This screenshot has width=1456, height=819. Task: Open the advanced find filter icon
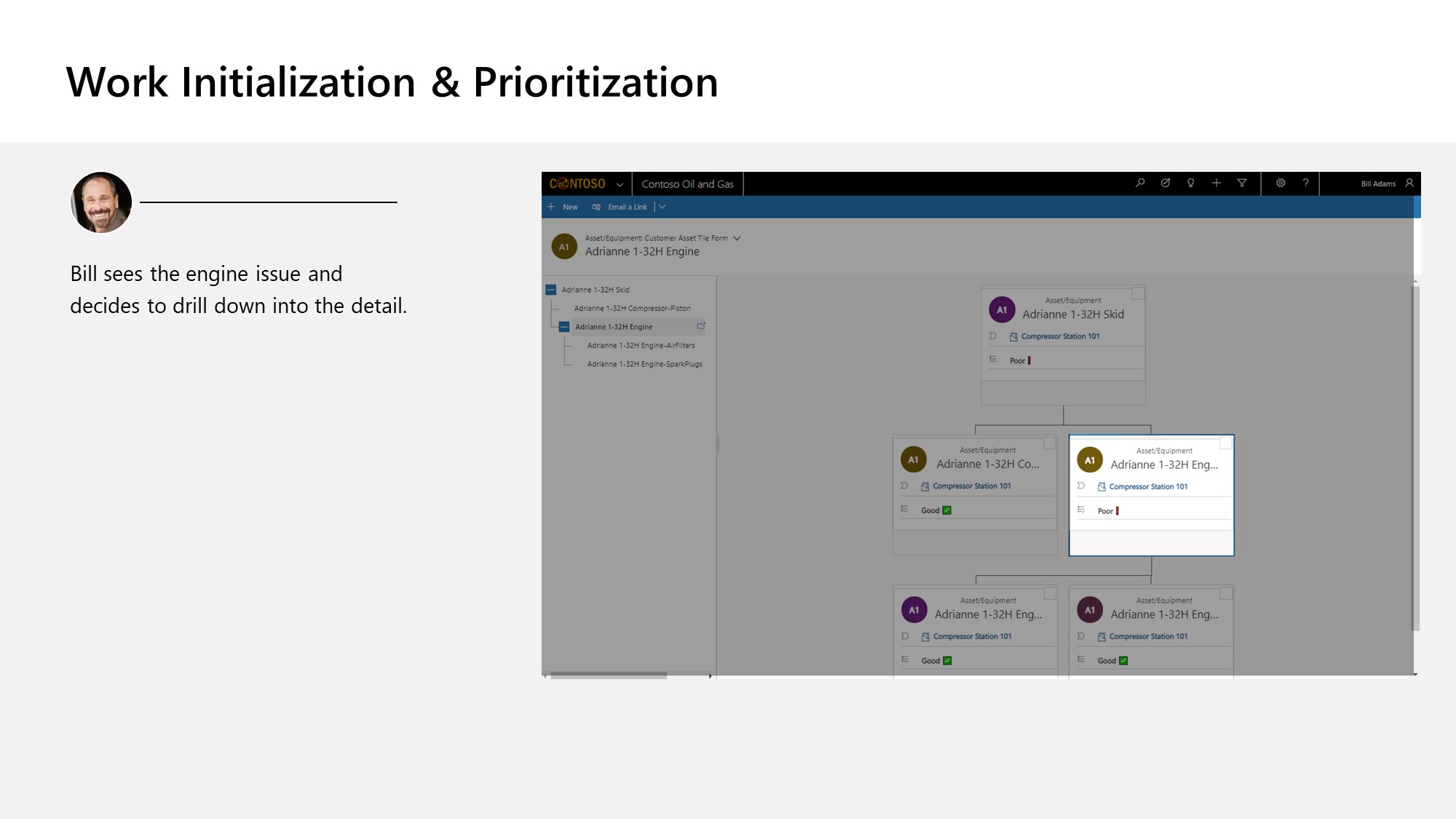(x=1242, y=183)
